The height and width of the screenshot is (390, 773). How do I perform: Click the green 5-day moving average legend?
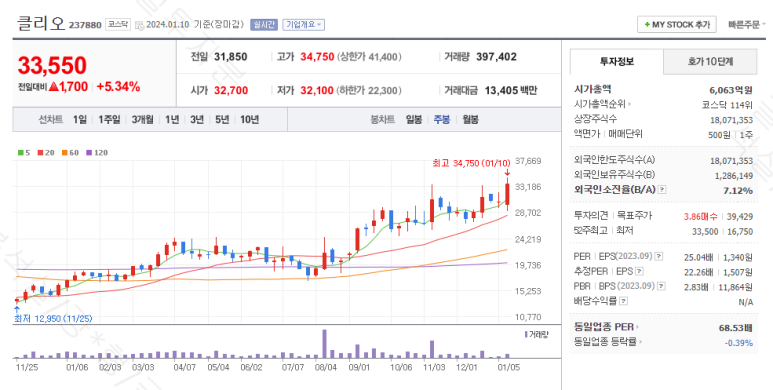coord(24,152)
